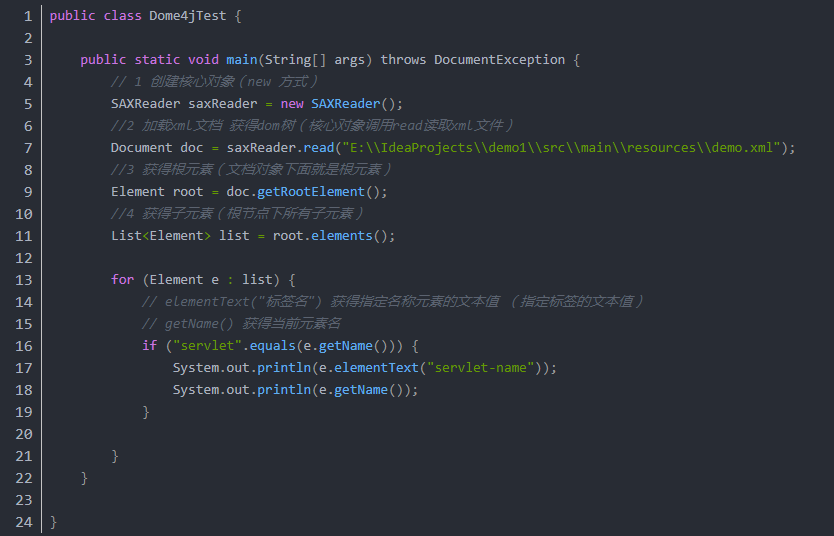Click the for keyword of the loop
Image resolution: width=834 pixels, height=536 pixels.
point(122,280)
